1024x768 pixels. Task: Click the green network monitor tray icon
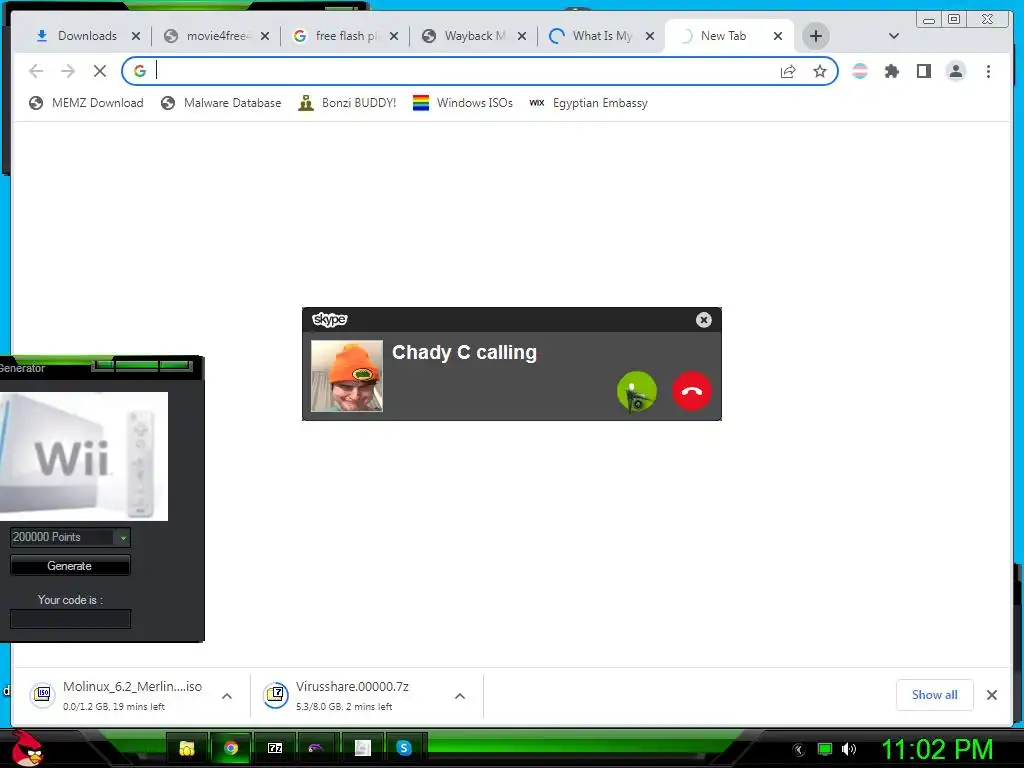pos(825,749)
